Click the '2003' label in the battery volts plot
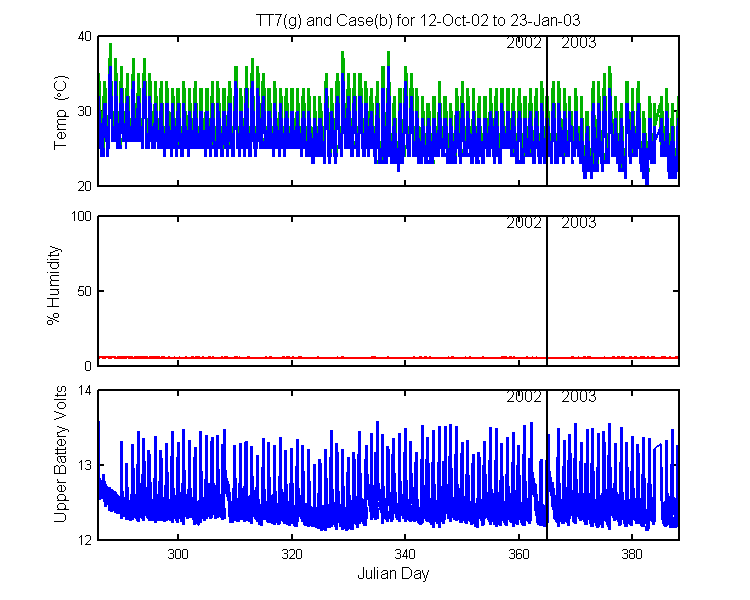The image size is (750, 600). point(579,397)
